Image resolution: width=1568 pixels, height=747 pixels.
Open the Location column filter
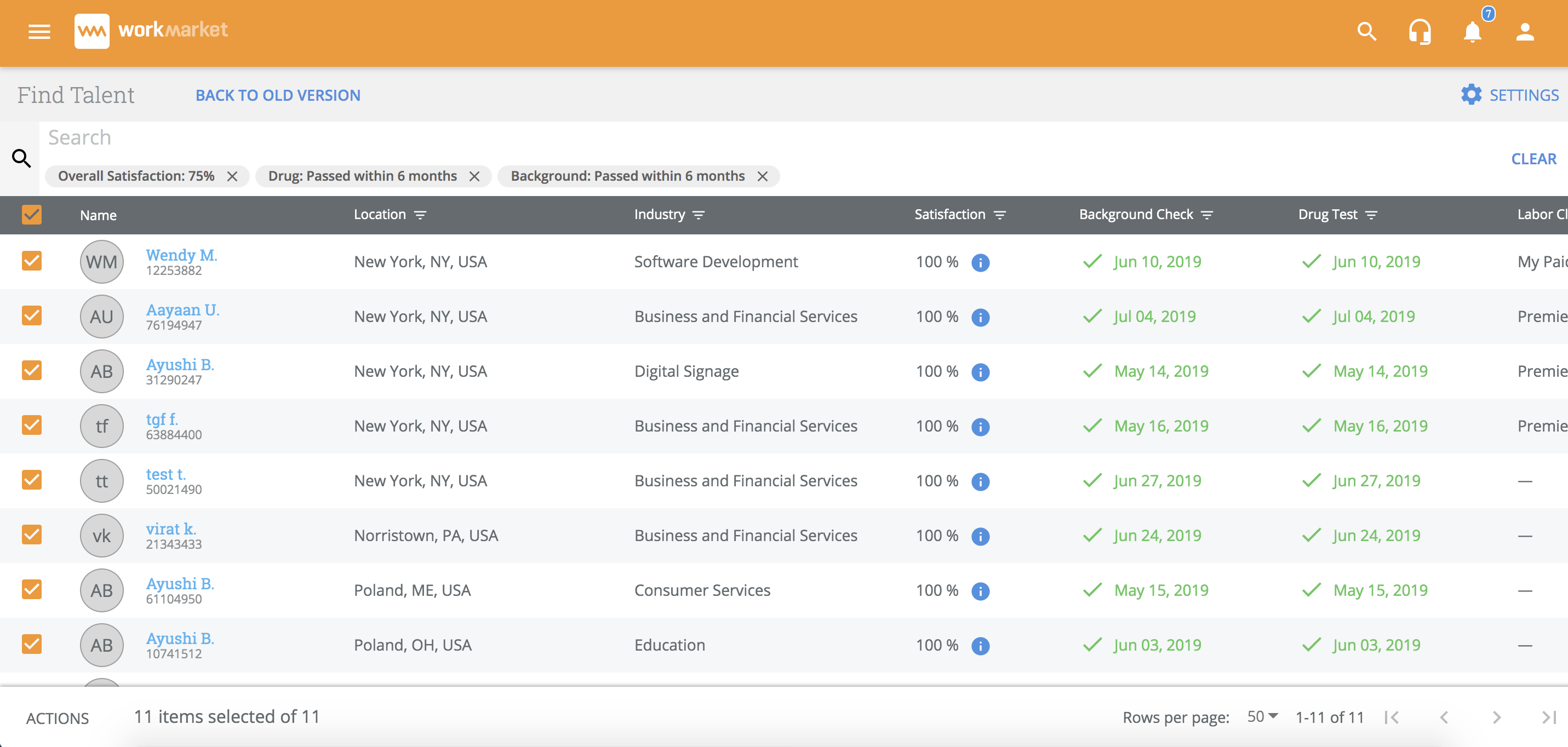[420, 215]
